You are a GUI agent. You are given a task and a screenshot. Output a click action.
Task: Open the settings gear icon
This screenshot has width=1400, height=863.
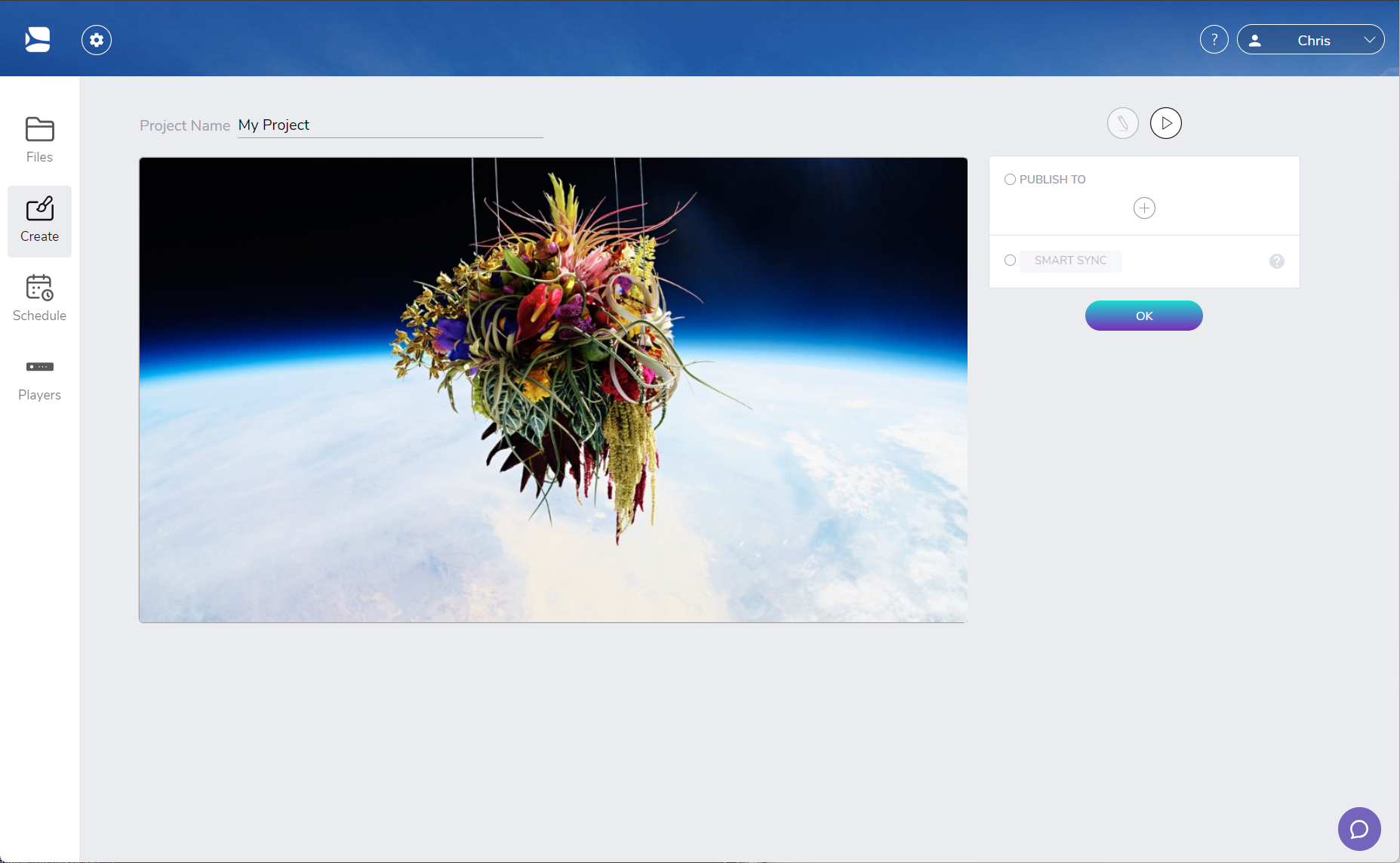97,40
